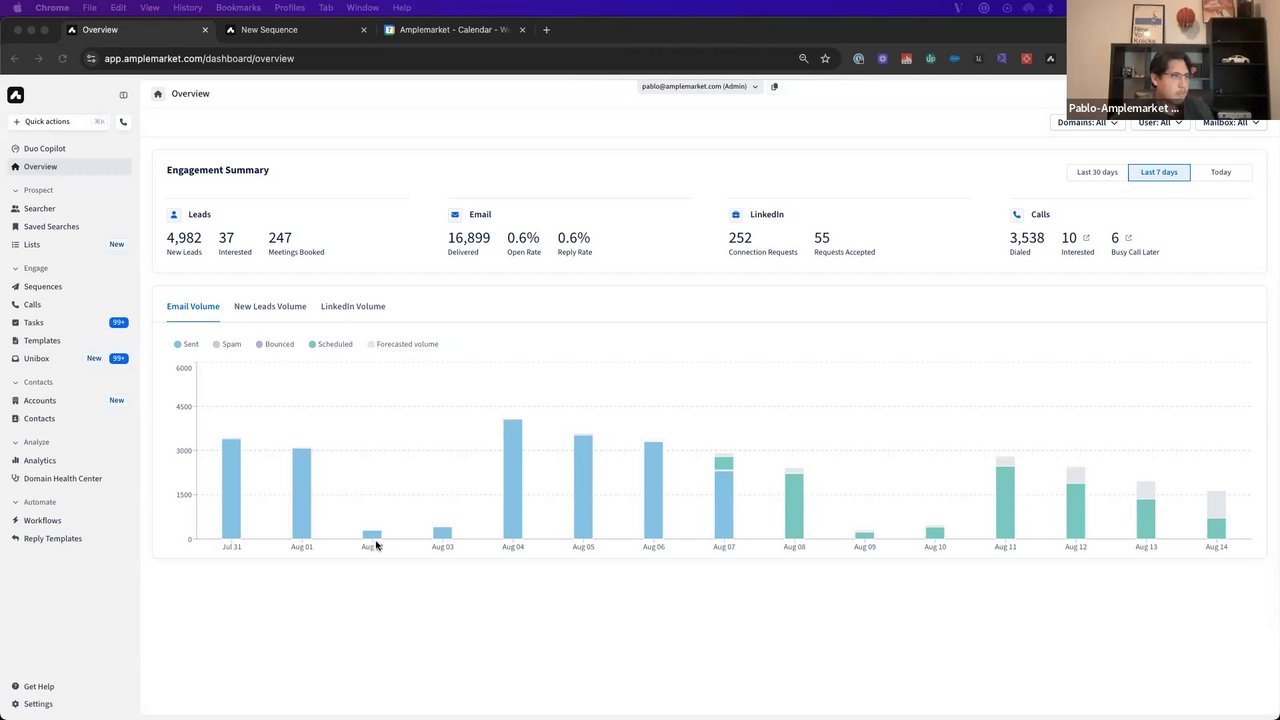
Task: Open a new browser tab
Action: [546, 30]
